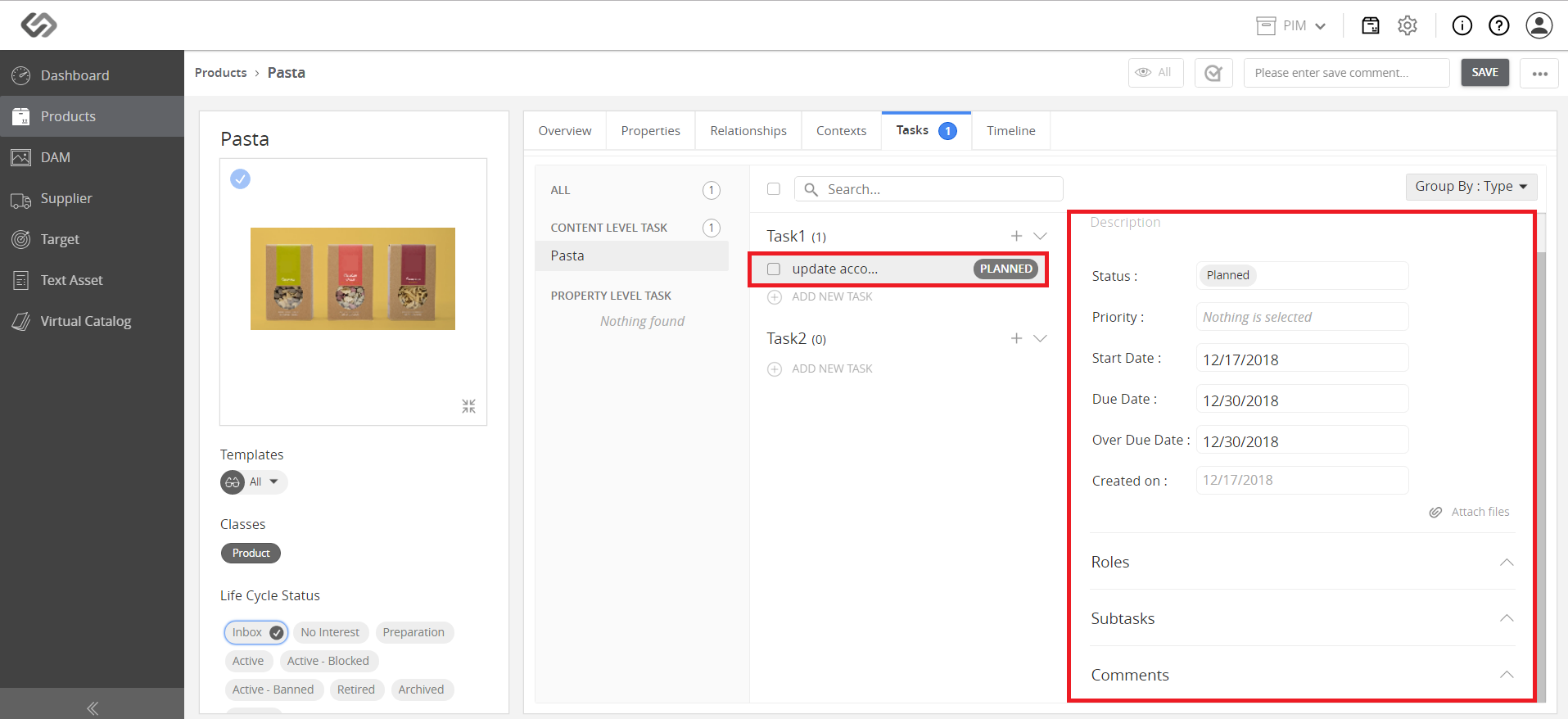Select Active - Blocked life cycle status

pyautogui.click(x=328, y=661)
